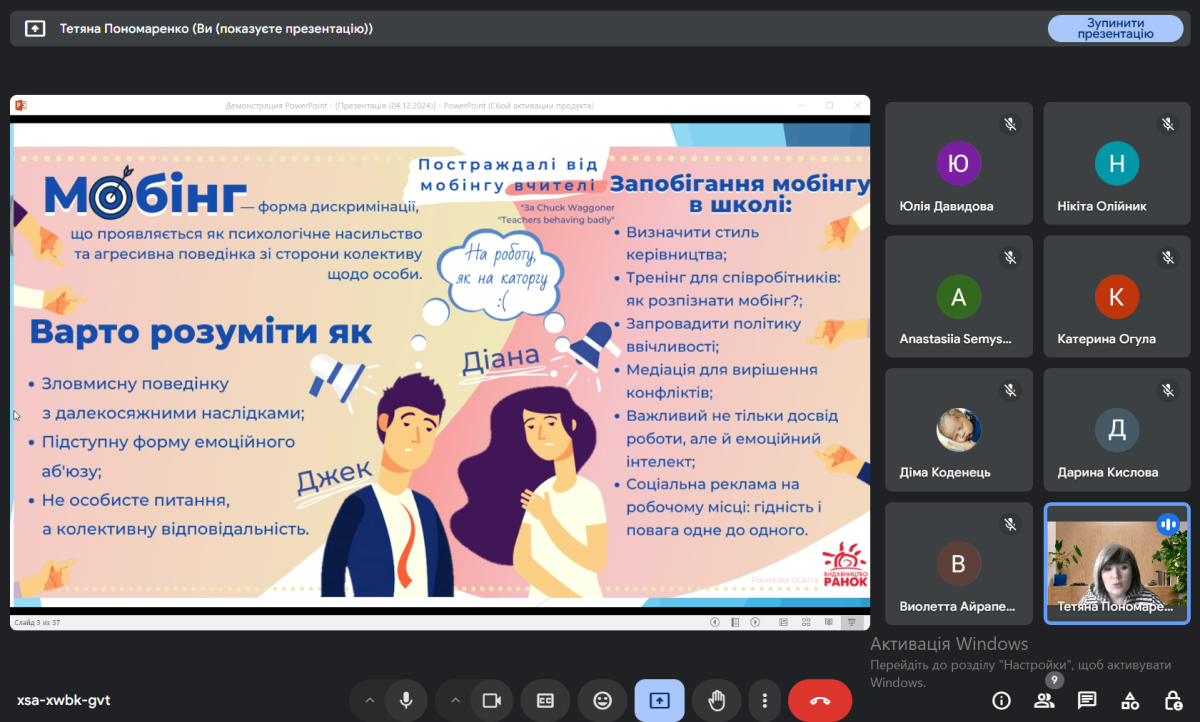Screen dimensions: 1200x722
Task: Click the name Джек on slide
Action: (334, 477)
